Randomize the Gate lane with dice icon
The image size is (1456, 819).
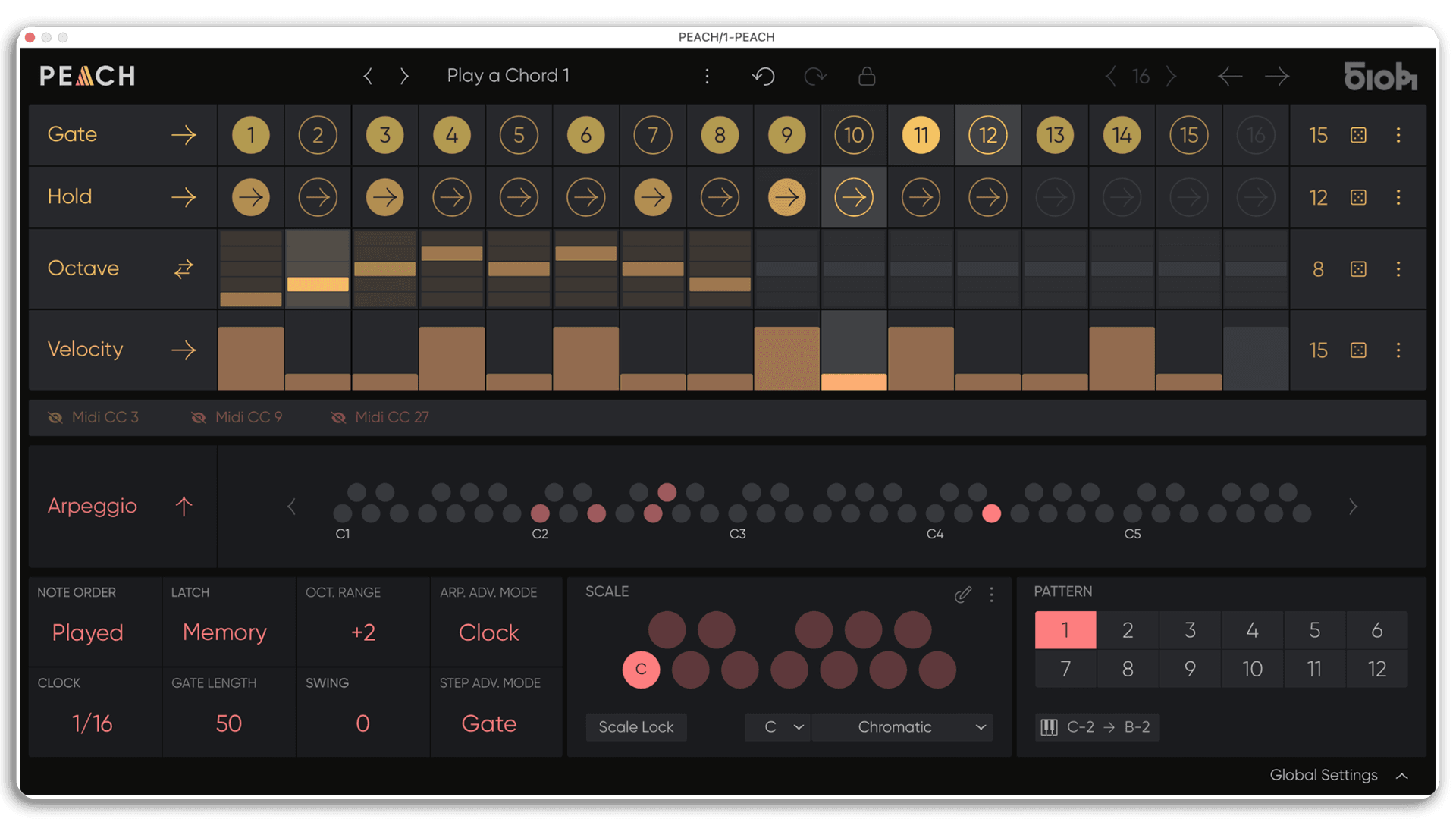pos(1358,135)
